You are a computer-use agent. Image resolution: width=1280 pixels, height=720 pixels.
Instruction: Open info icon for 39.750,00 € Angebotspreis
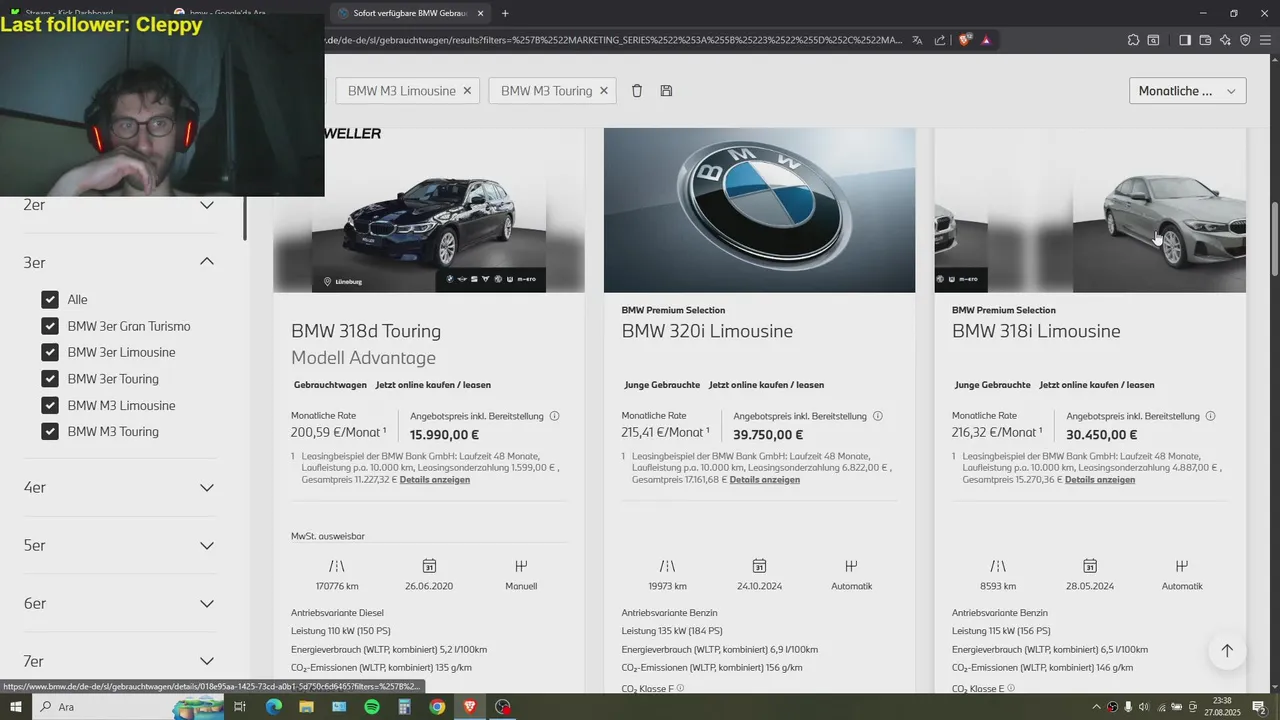[x=878, y=416]
